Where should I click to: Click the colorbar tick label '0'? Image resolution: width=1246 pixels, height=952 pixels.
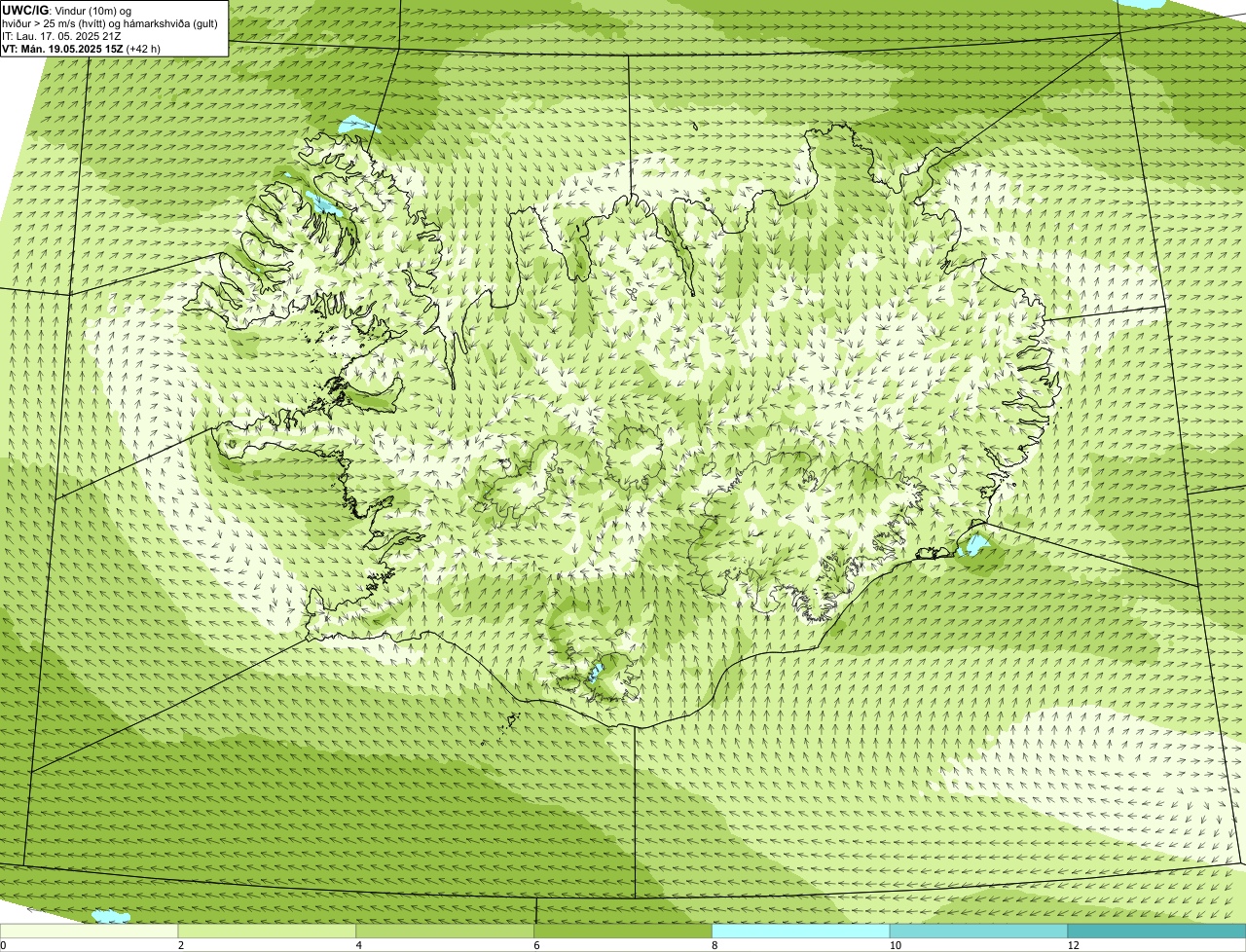tap(3, 945)
